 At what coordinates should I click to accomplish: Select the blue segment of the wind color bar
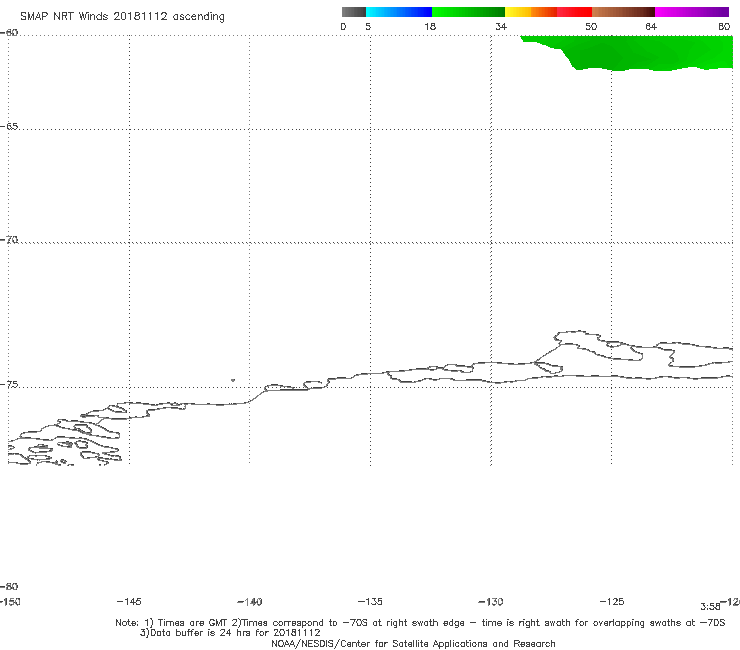click(x=399, y=12)
